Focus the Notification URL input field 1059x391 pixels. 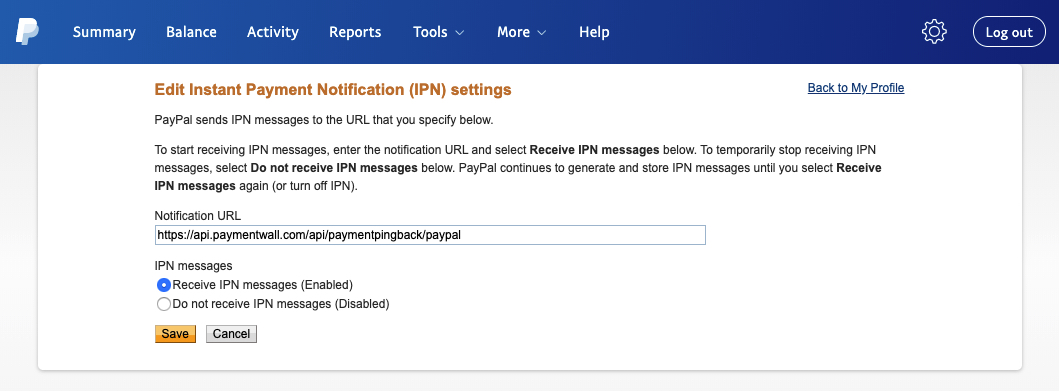(430, 235)
